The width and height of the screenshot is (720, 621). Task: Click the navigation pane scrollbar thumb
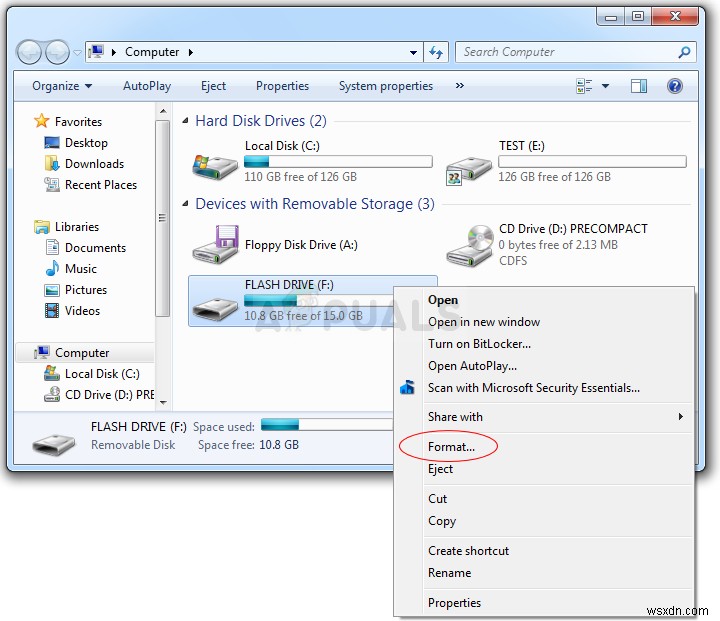[x=163, y=218]
